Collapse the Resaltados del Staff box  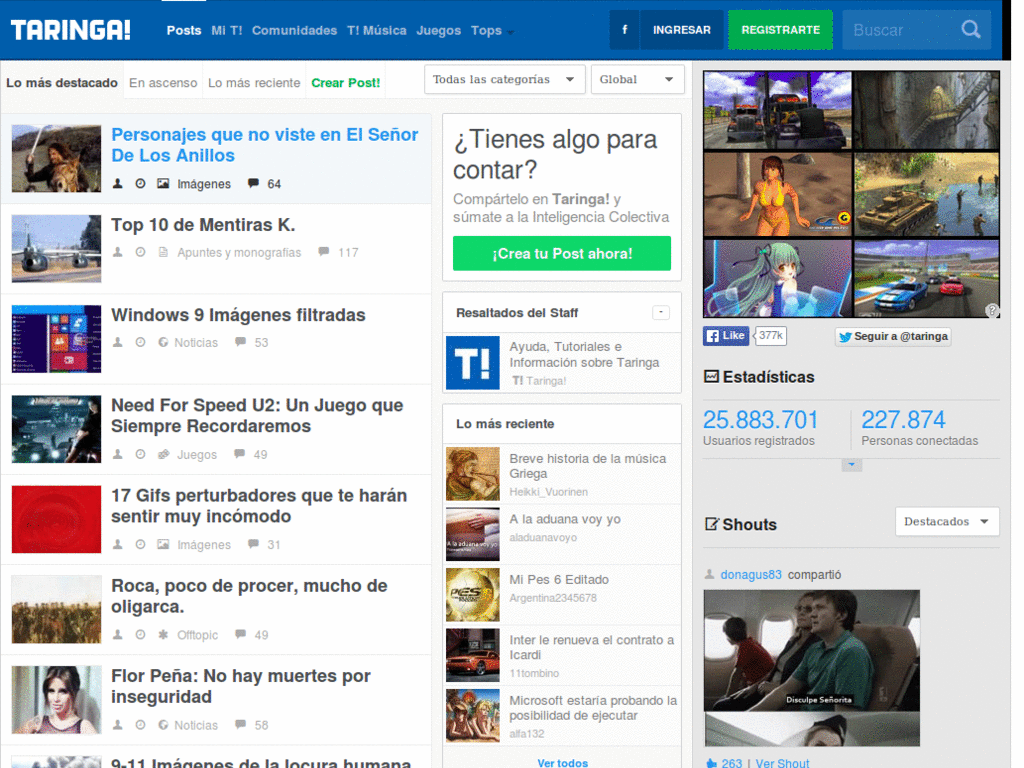661,313
